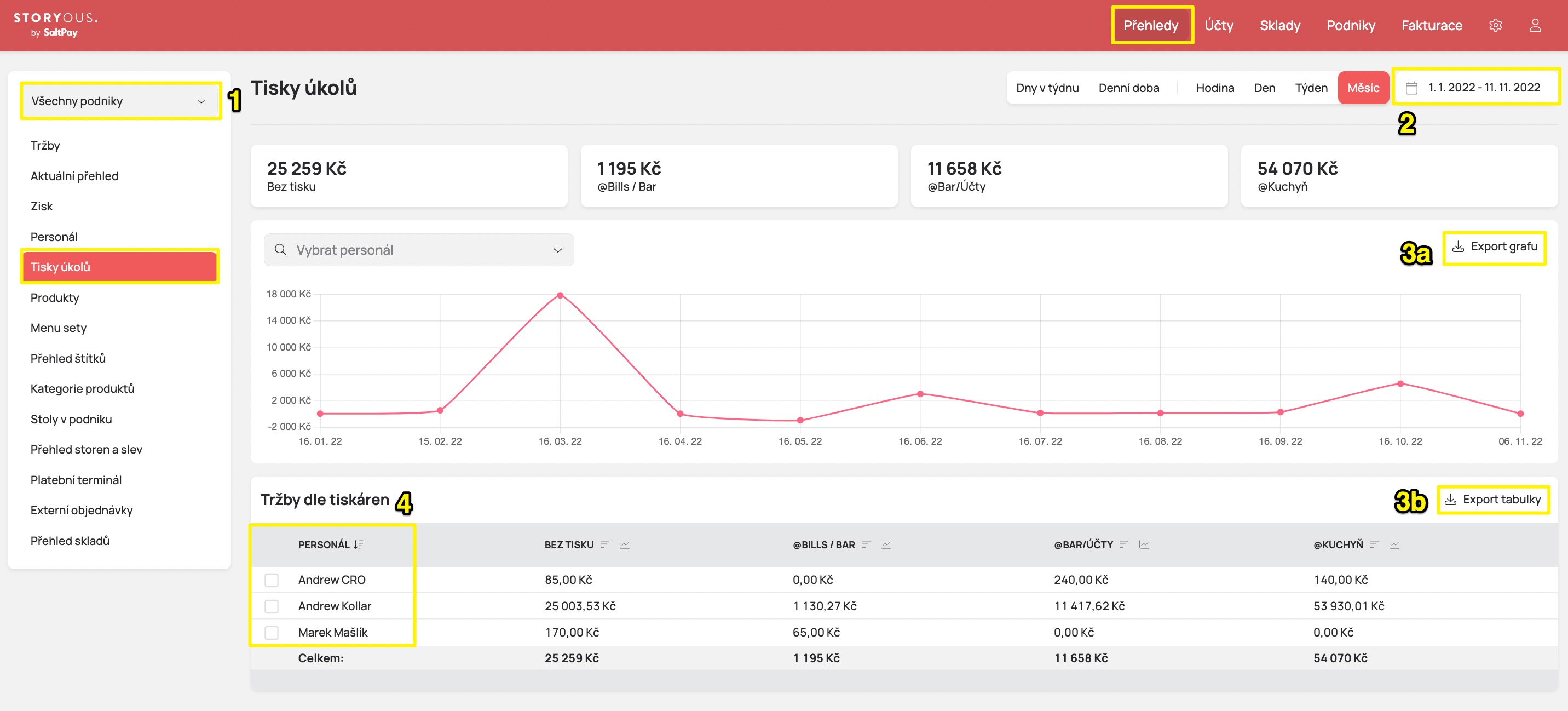This screenshot has width=1568, height=711.
Task: Open Externí objednávky in sidebar
Action: click(x=82, y=511)
